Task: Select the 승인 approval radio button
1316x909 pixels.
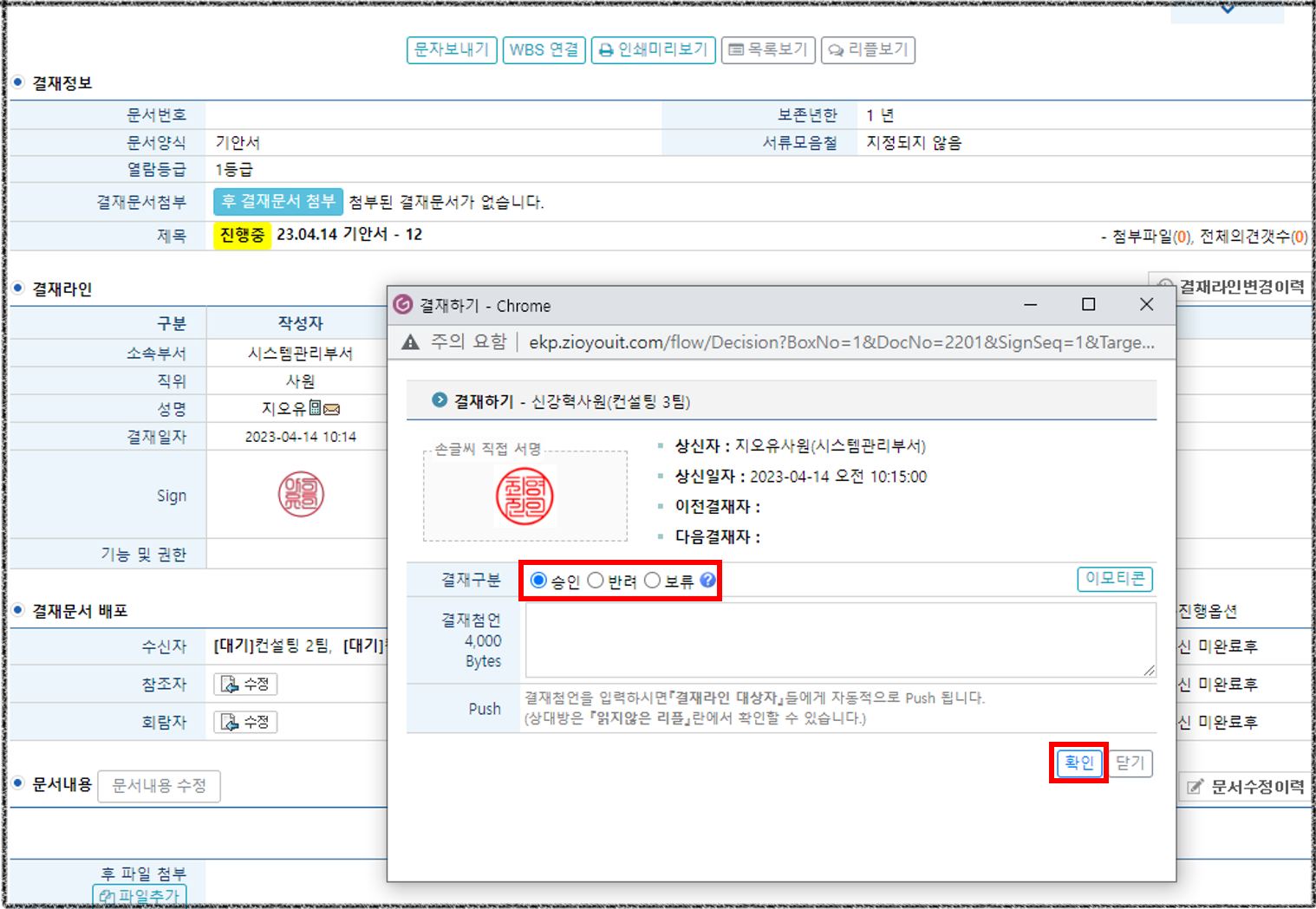Action: tap(538, 581)
